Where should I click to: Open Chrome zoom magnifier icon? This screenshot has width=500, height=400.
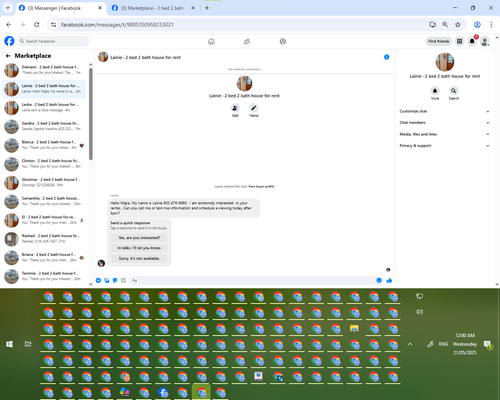445,24
